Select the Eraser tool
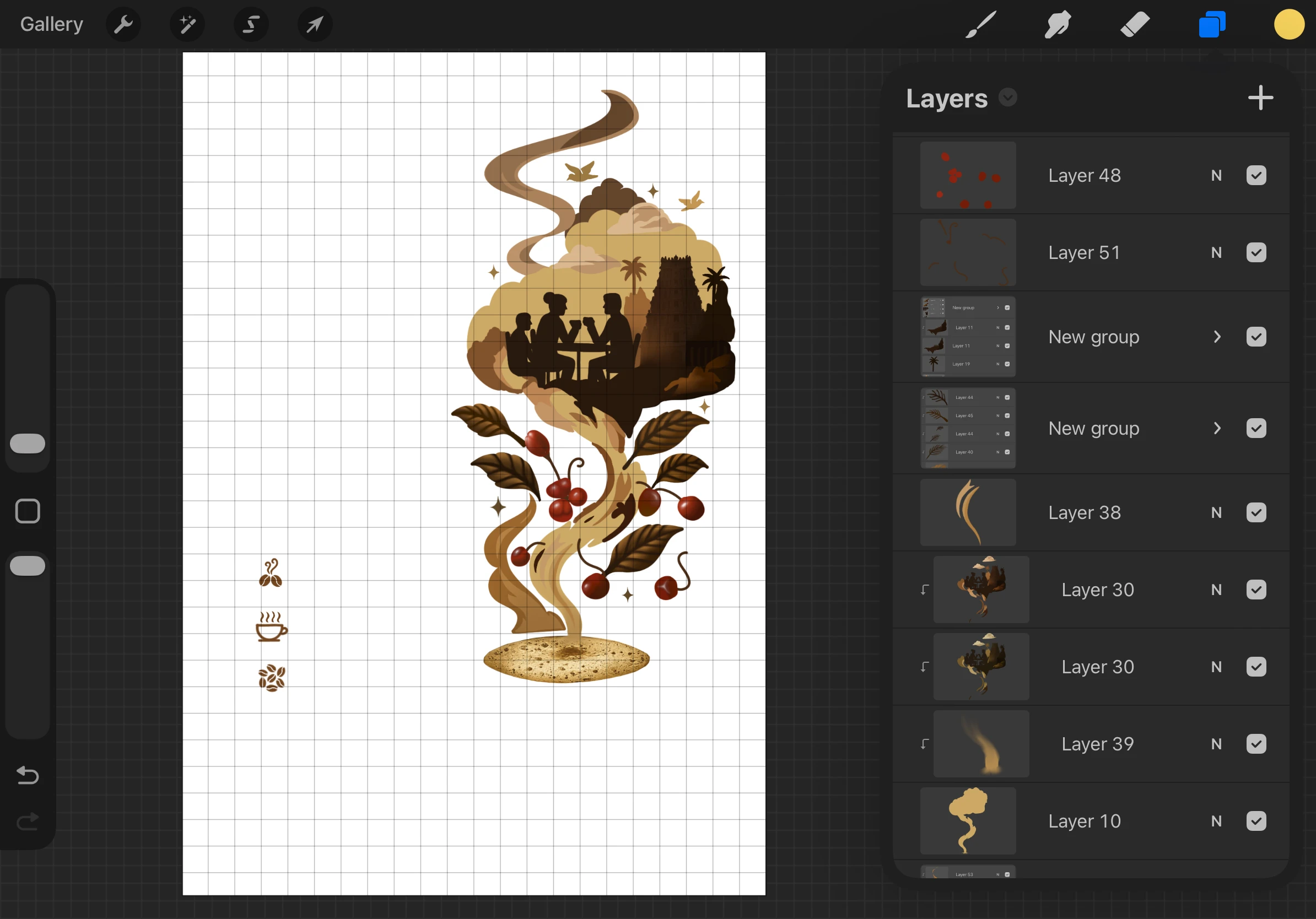1316x919 pixels. point(1134,25)
